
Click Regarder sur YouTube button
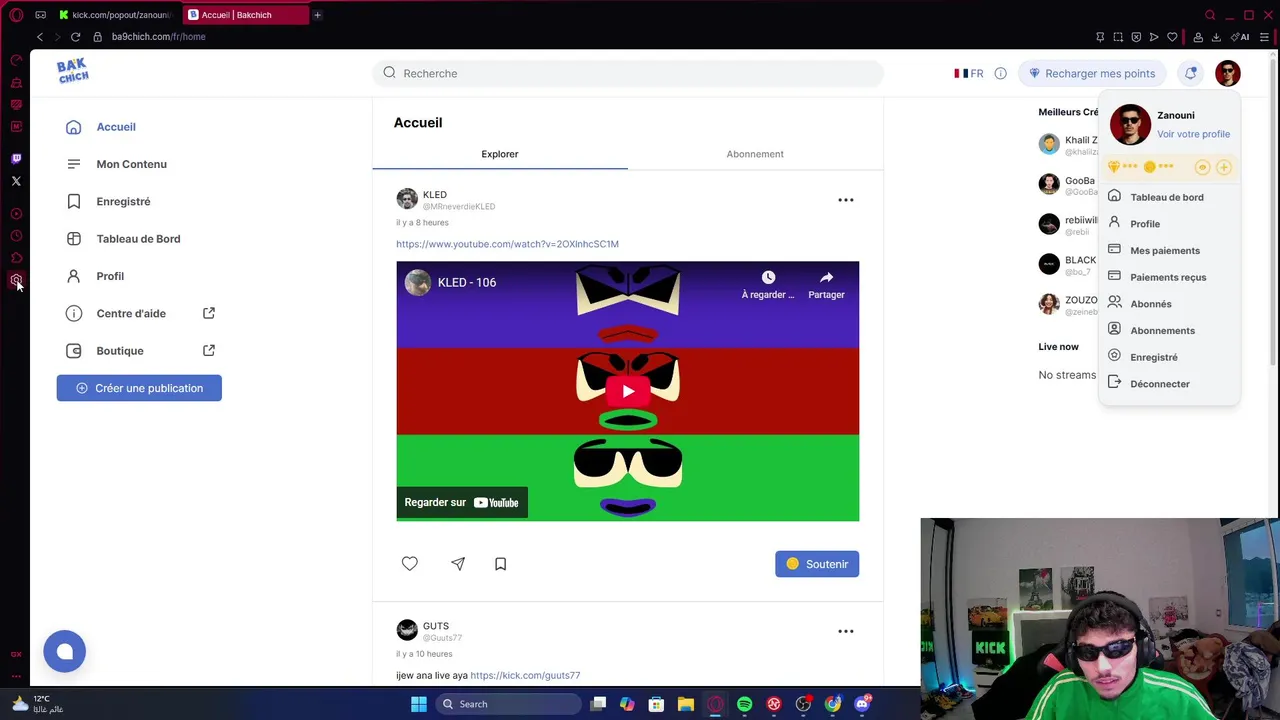point(461,502)
